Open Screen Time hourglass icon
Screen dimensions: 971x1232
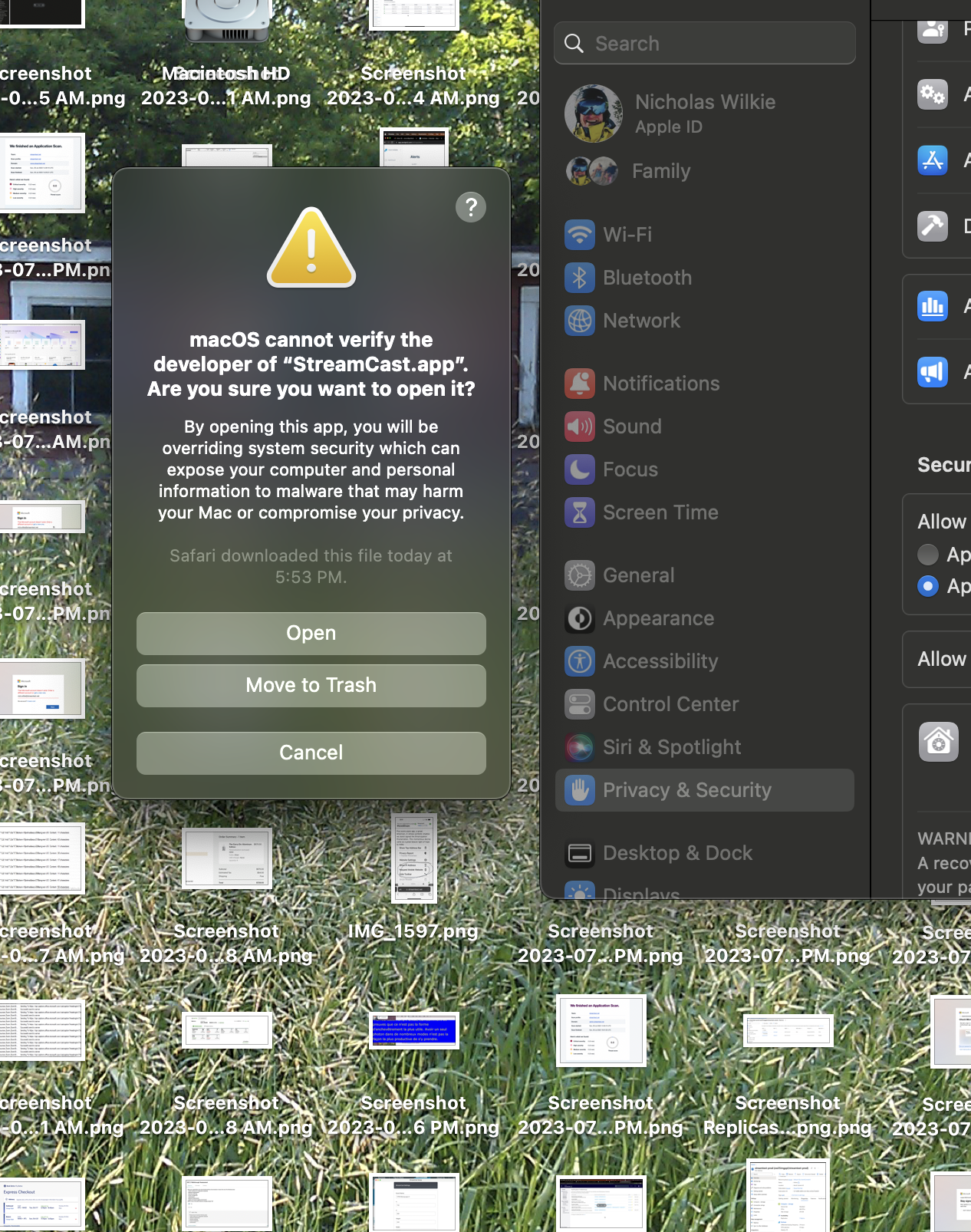tap(580, 512)
